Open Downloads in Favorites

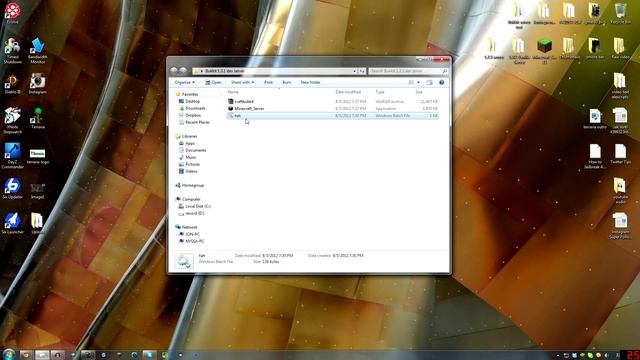point(192,108)
